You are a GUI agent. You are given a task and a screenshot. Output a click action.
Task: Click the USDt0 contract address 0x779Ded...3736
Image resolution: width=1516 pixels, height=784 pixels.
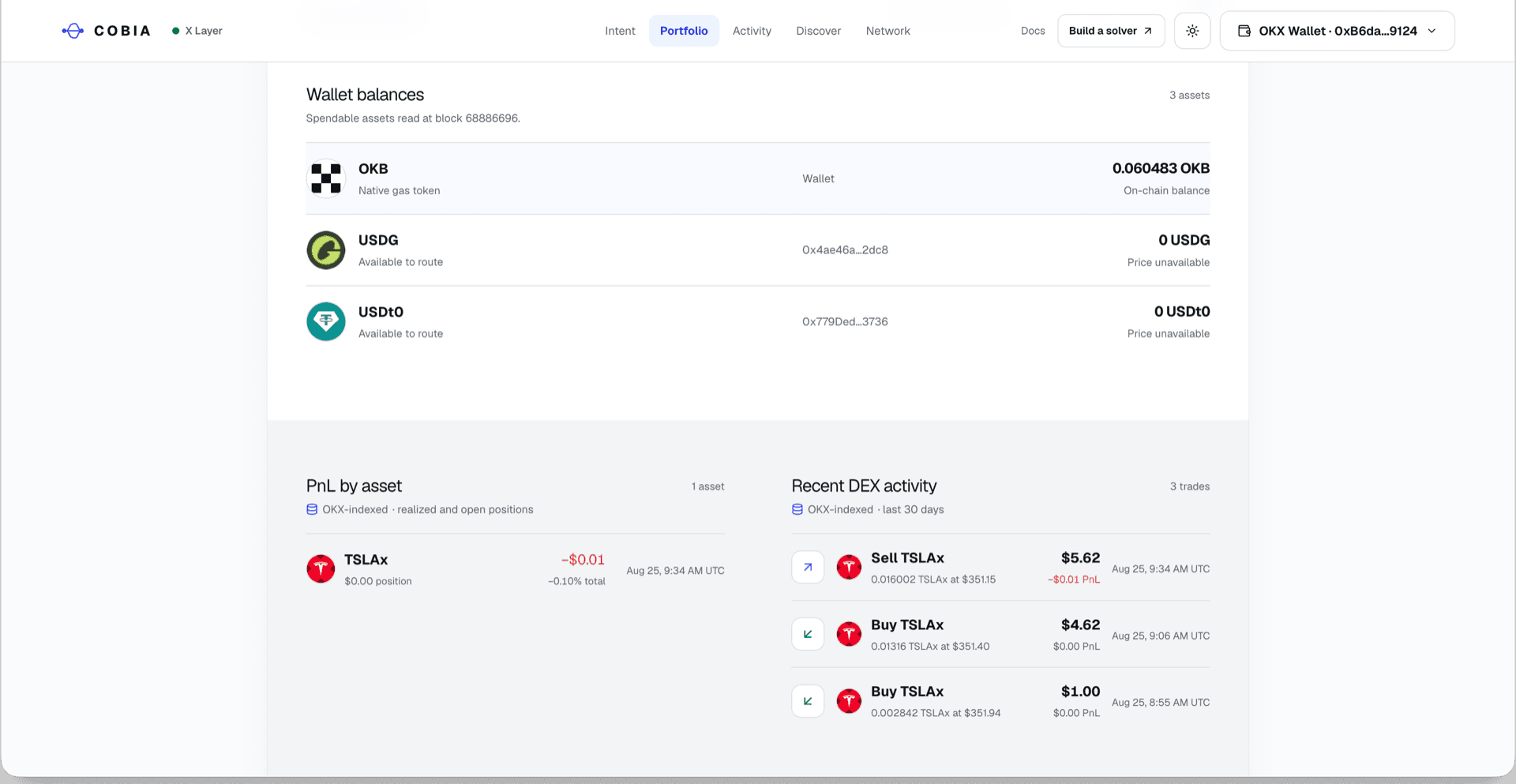tap(845, 321)
